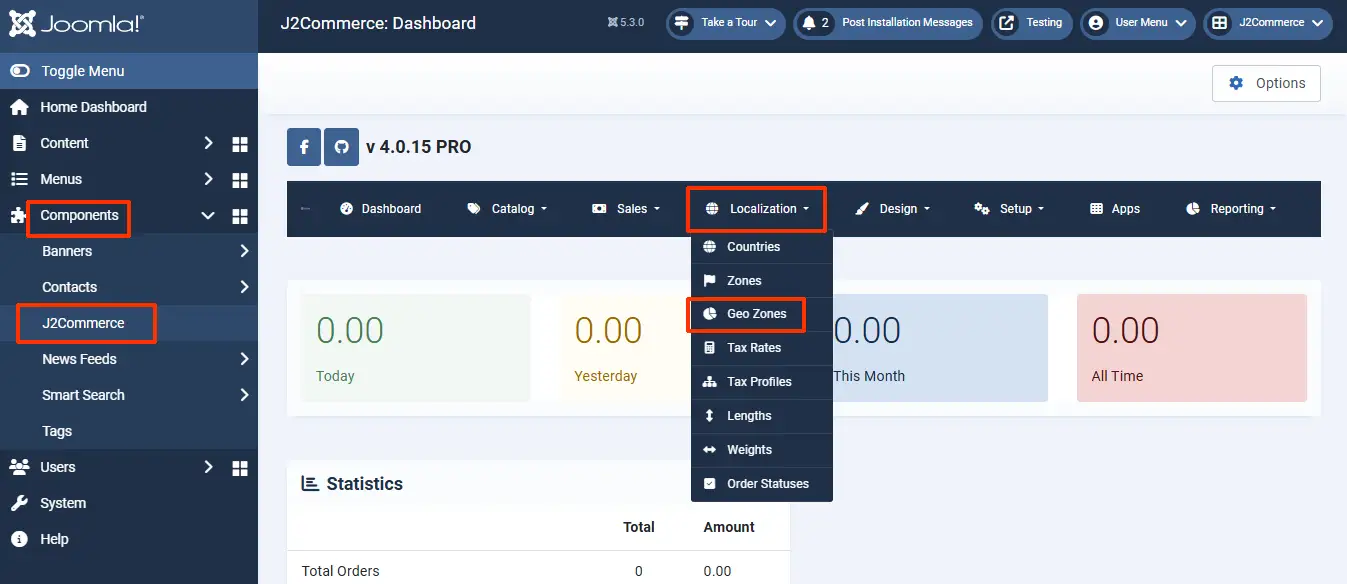Click the Home Dashboard house icon
Viewport: 1347px width, 584px height.
point(19,107)
